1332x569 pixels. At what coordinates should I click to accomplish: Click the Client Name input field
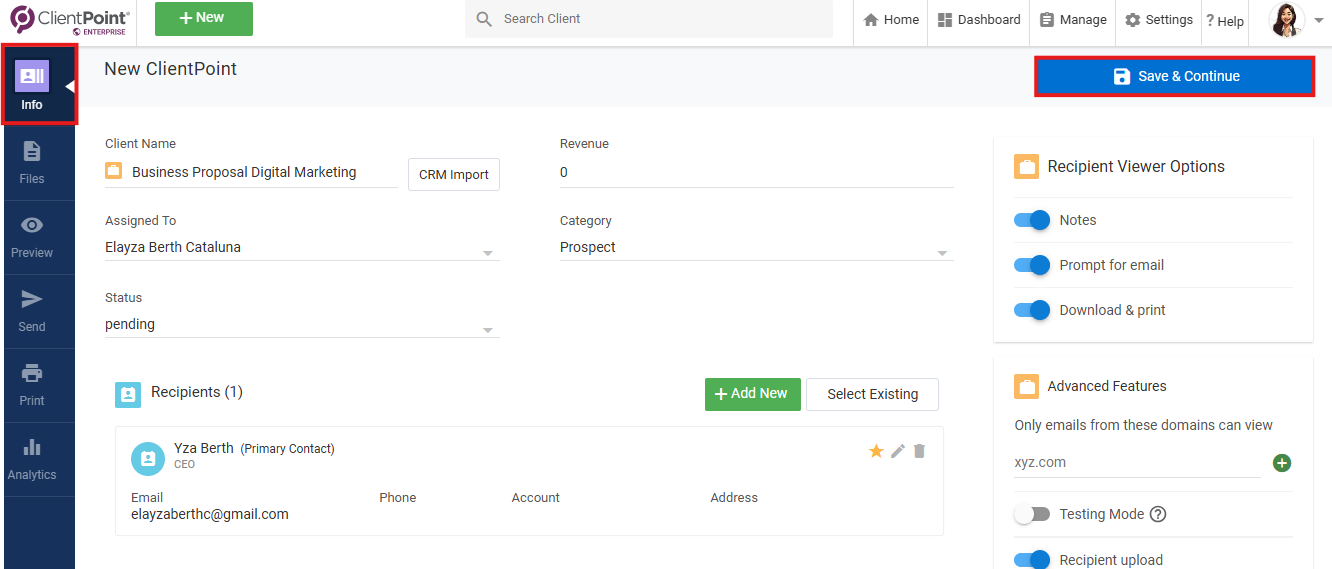pyautogui.click(x=264, y=172)
